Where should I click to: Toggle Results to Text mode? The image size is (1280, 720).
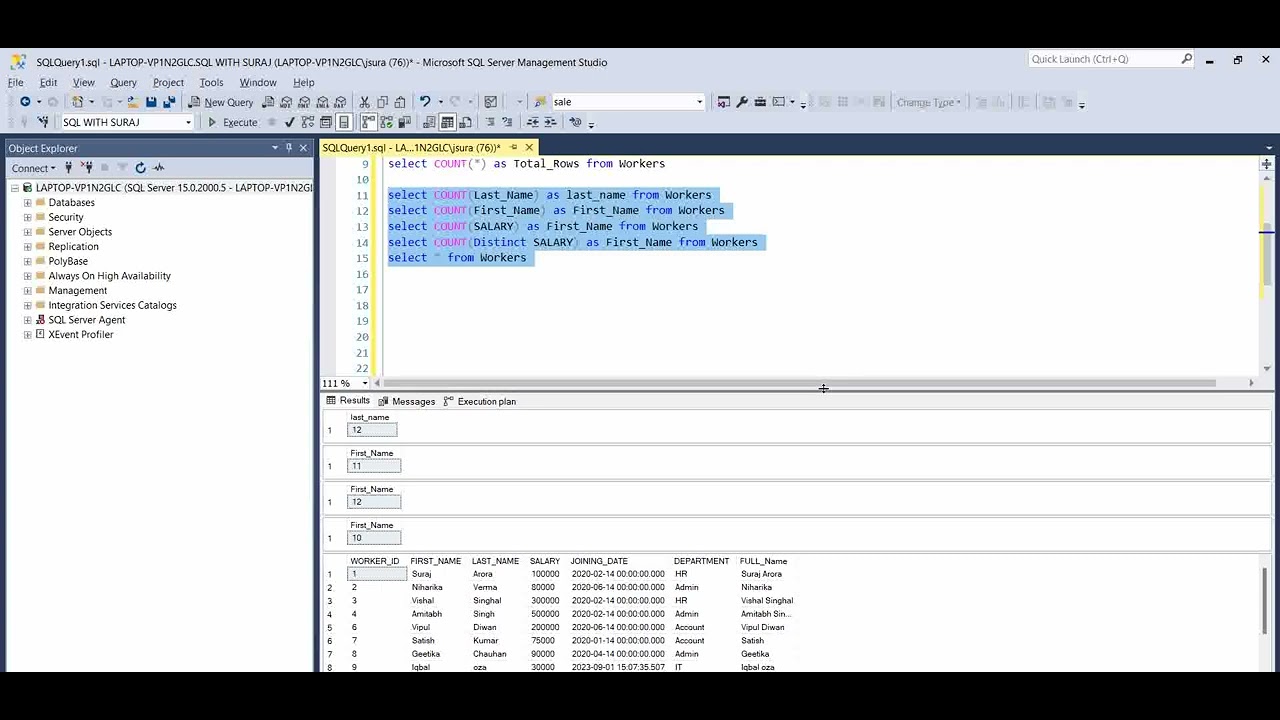point(429,122)
